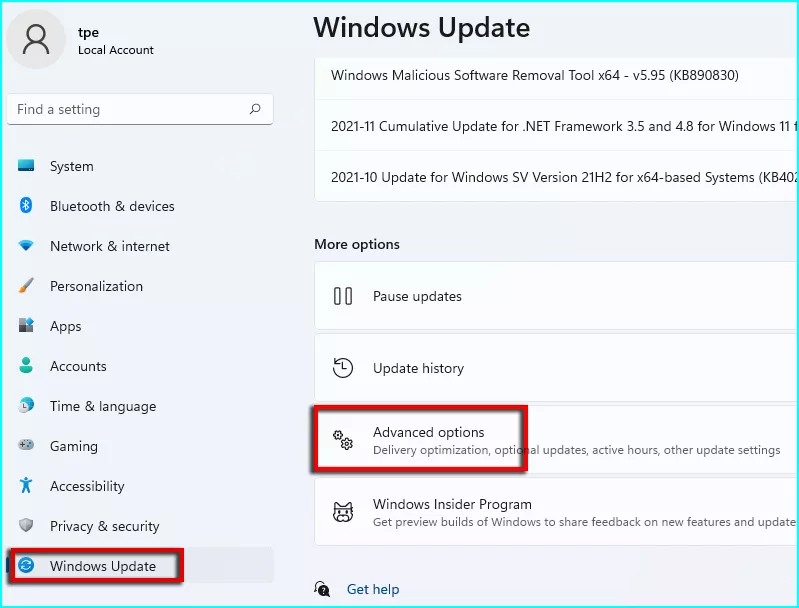This screenshot has width=799, height=608.
Task: Click the user profile avatar icon
Action: (x=36, y=39)
